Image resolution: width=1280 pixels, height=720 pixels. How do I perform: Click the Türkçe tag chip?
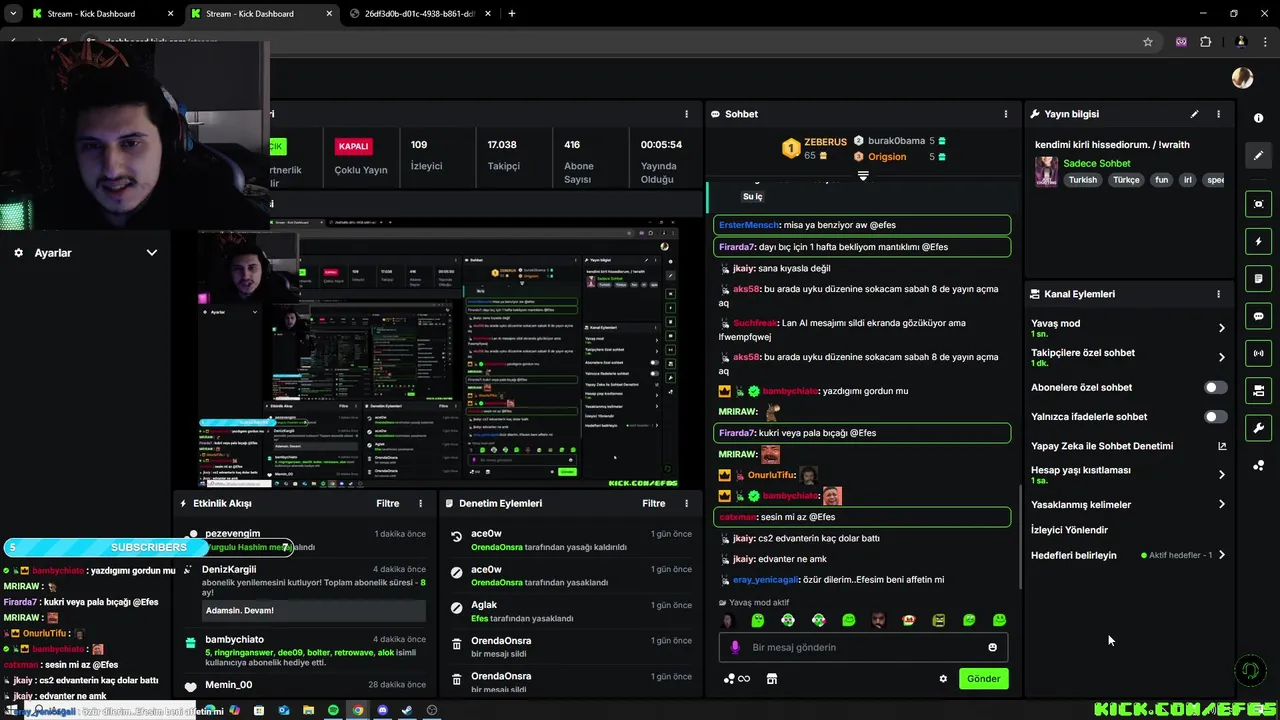point(1126,180)
